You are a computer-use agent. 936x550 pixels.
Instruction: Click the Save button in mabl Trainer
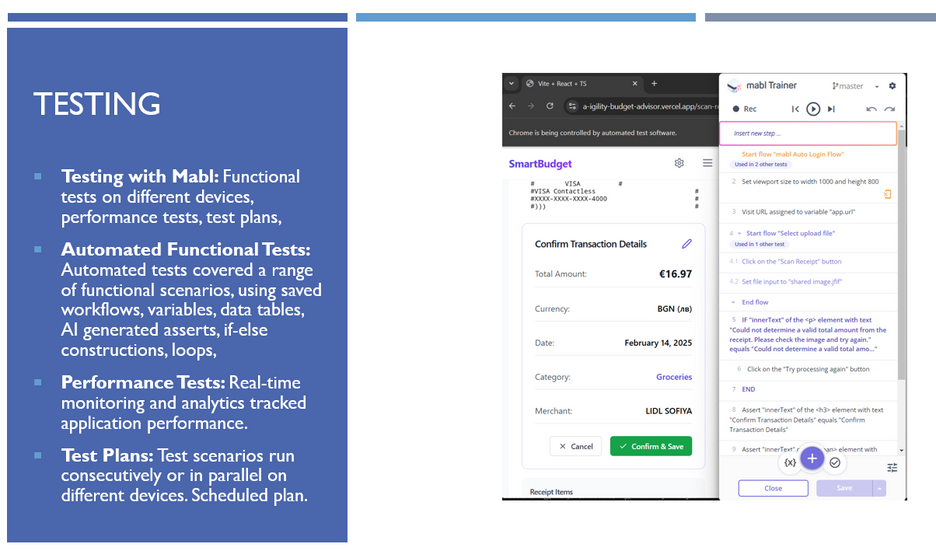point(844,488)
